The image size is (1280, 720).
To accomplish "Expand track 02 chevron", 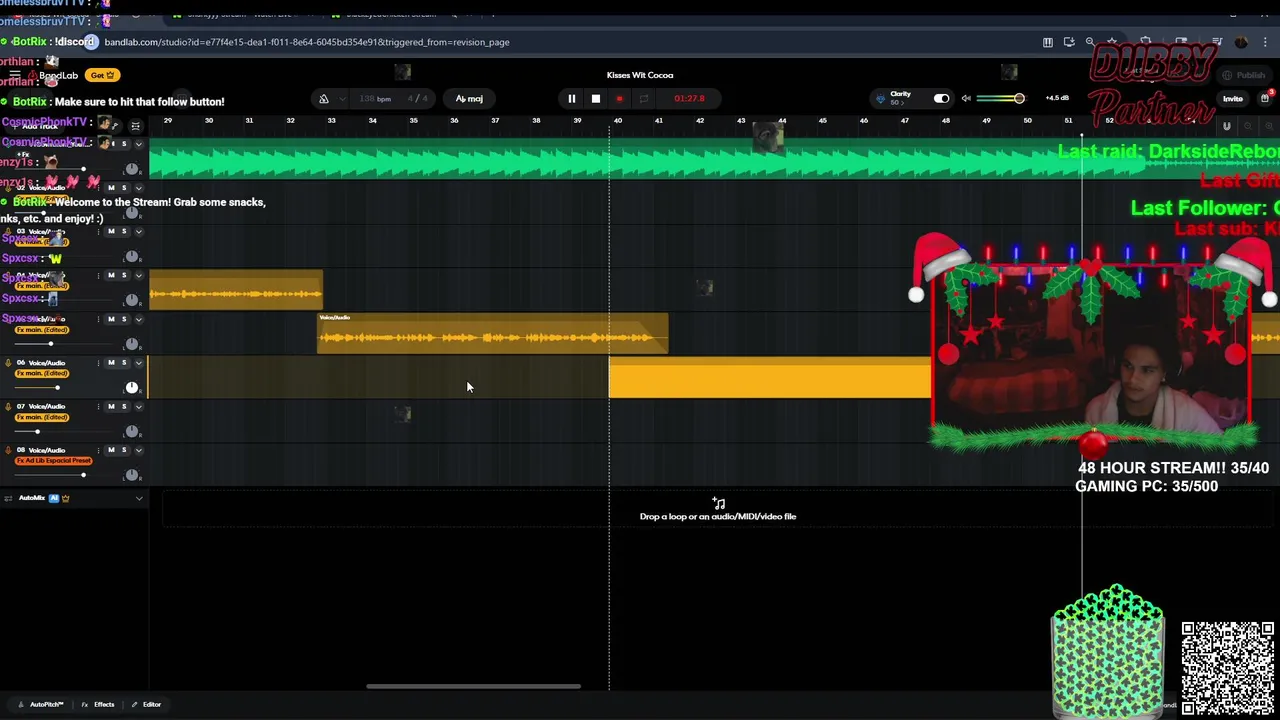I will pos(139,188).
